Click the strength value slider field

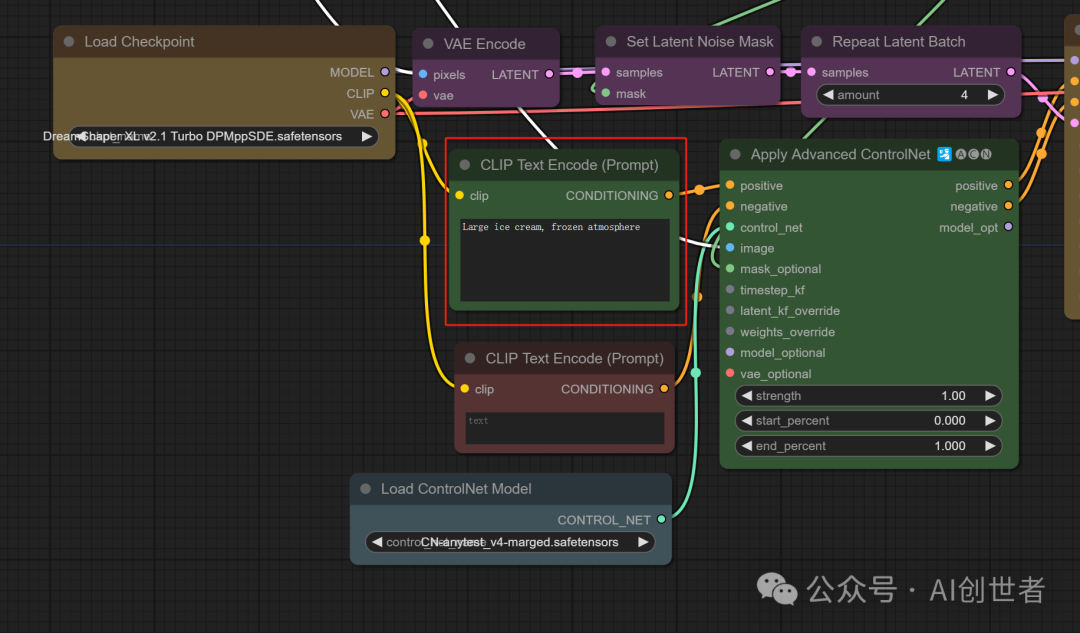click(868, 396)
